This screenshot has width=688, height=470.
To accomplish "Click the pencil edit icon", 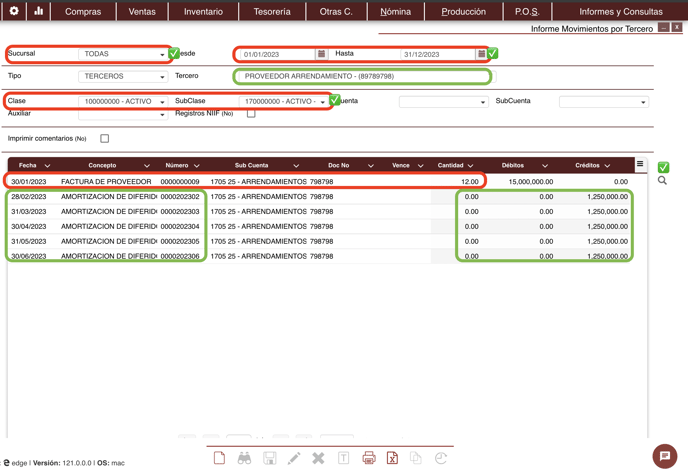I will pyautogui.click(x=294, y=458).
